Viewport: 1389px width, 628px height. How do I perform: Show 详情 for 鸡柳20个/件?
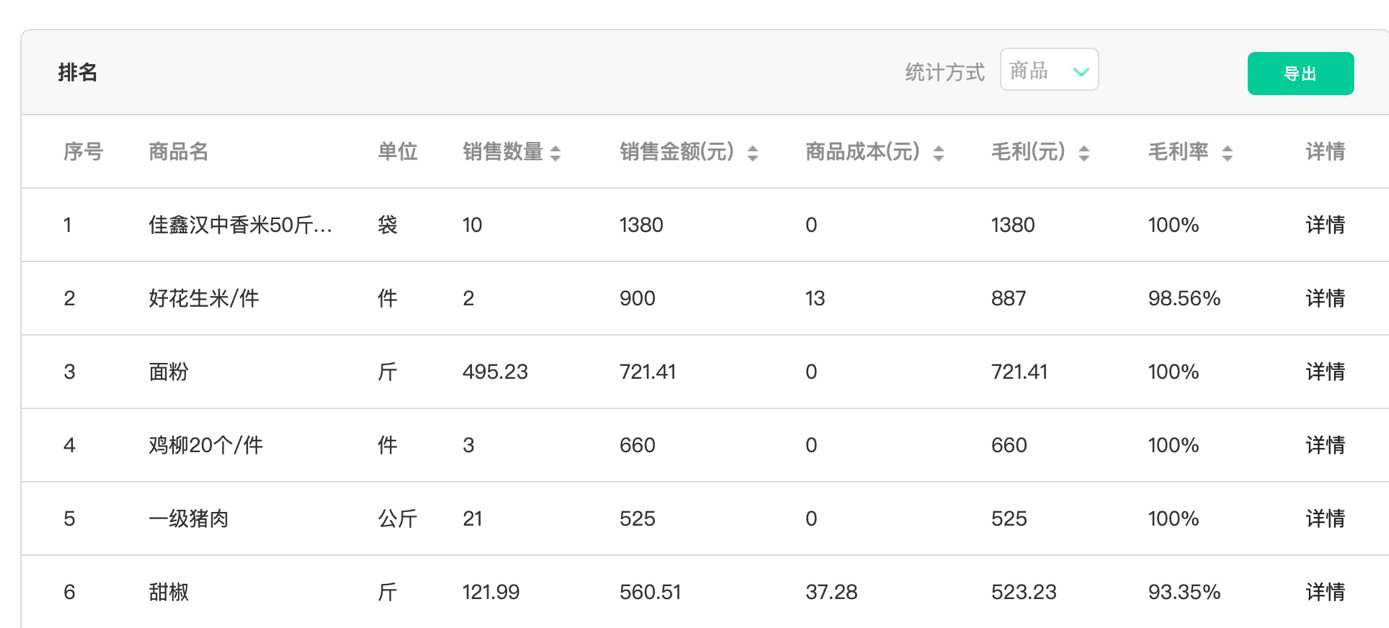[1325, 445]
